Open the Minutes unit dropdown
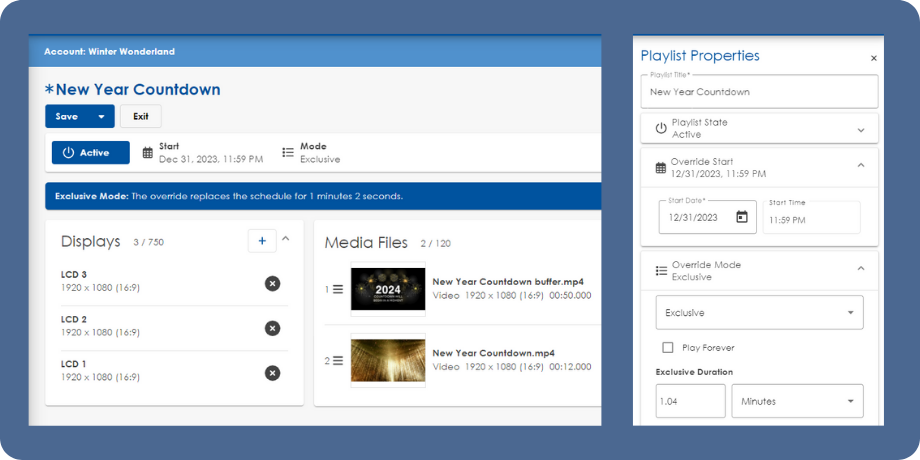The width and height of the screenshot is (920, 460). point(797,401)
